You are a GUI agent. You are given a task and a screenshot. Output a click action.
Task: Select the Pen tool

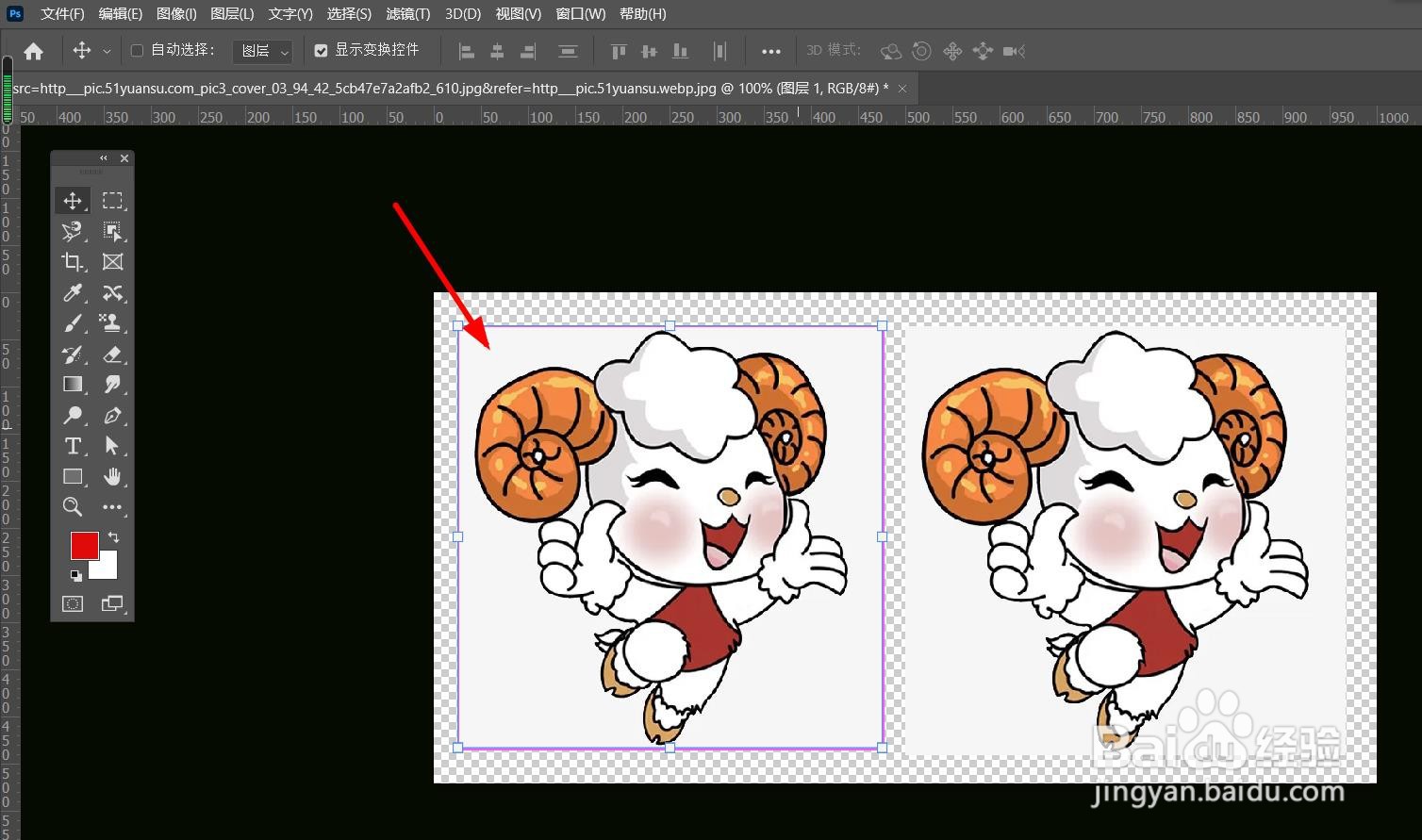pos(112,416)
